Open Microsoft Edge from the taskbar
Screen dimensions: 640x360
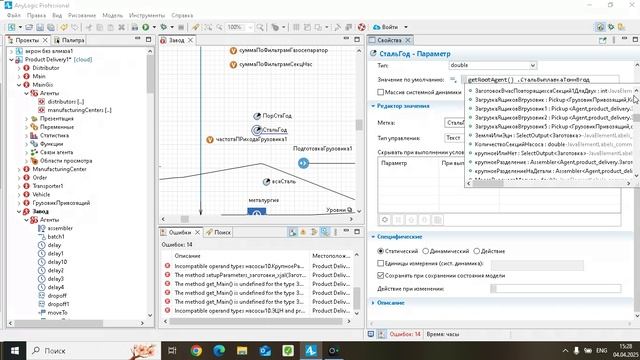pos(219,351)
